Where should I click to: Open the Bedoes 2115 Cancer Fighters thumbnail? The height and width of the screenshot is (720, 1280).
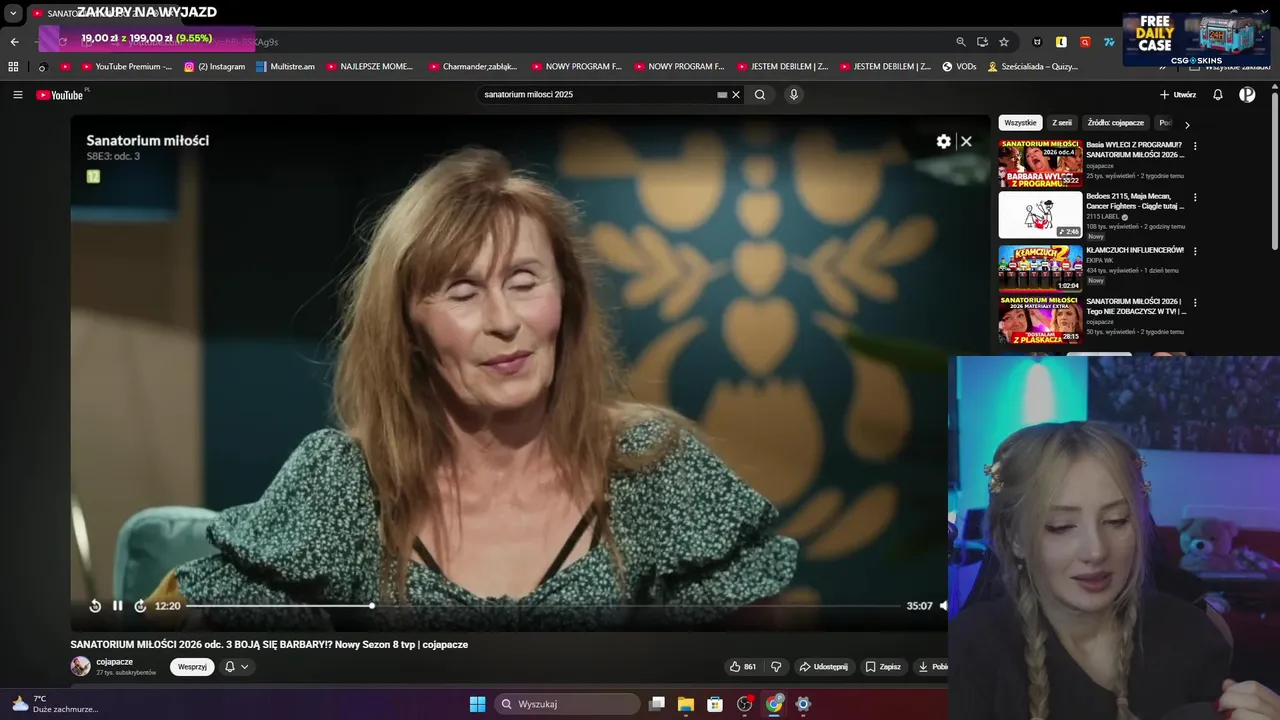point(1040,215)
